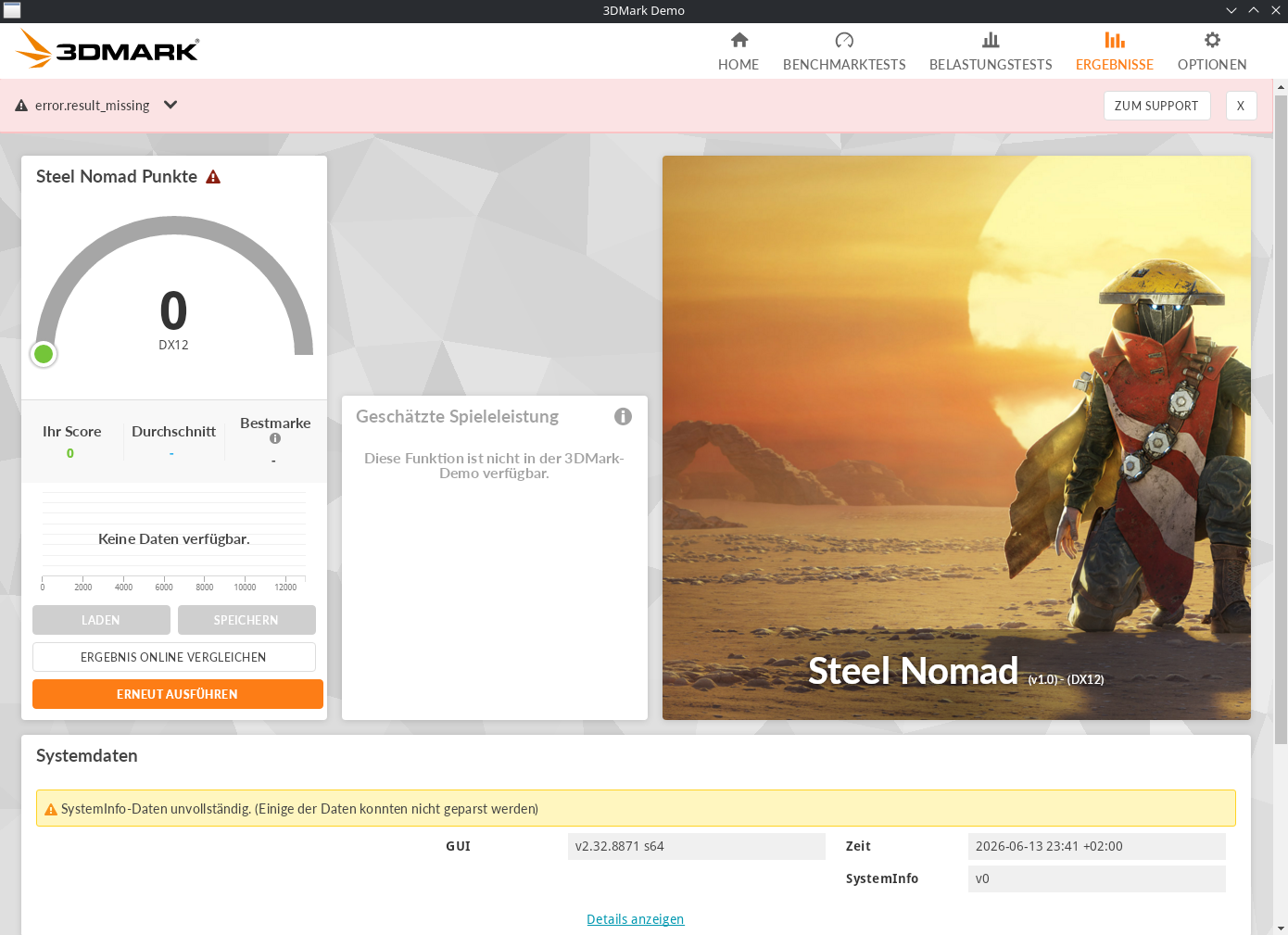Click the Geschätzte Spieleleistung info icon
This screenshot has width=1288, height=935.
pos(623,417)
